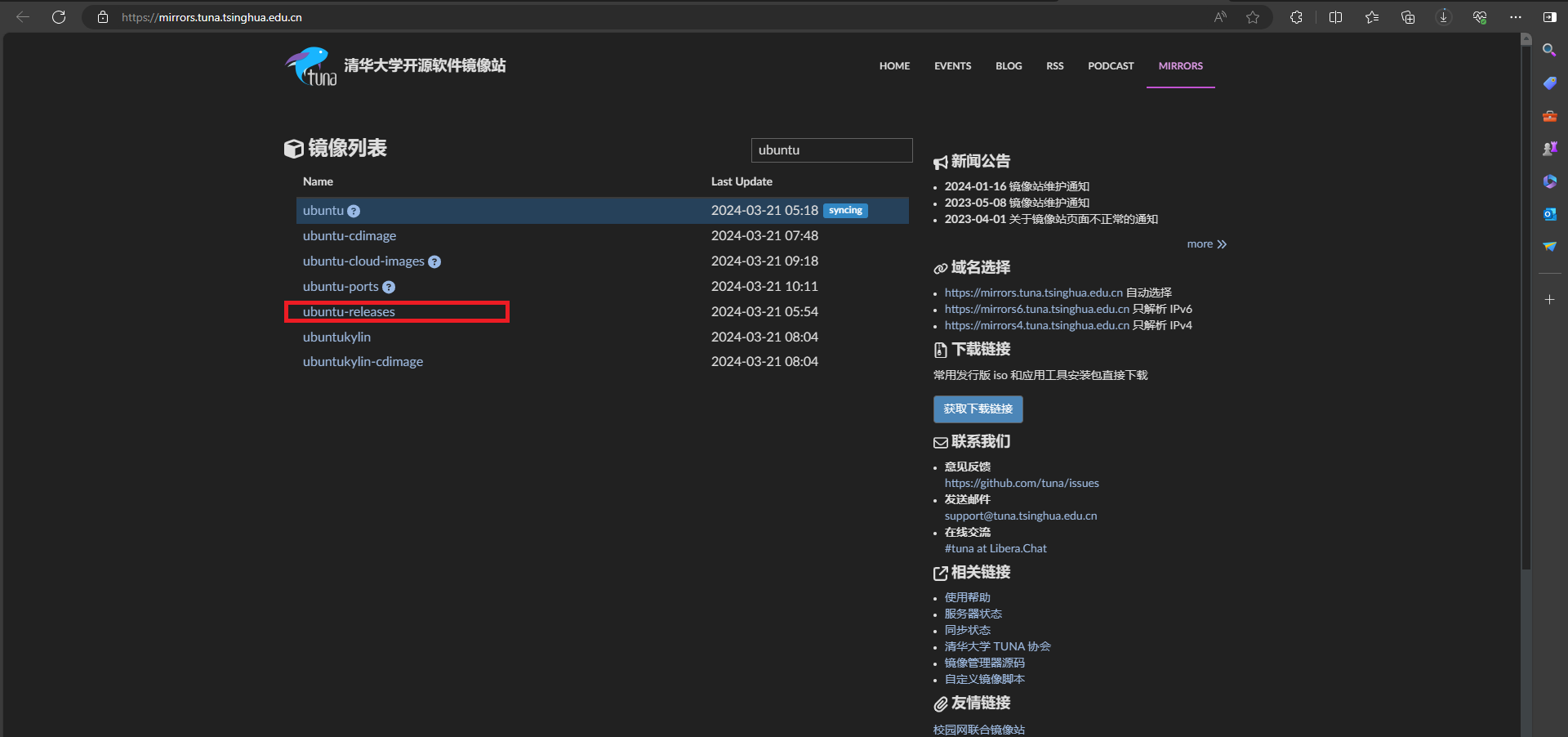Screen dimensions: 1568x737
Task: Reload the page with refresh icon
Action: (59, 17)
